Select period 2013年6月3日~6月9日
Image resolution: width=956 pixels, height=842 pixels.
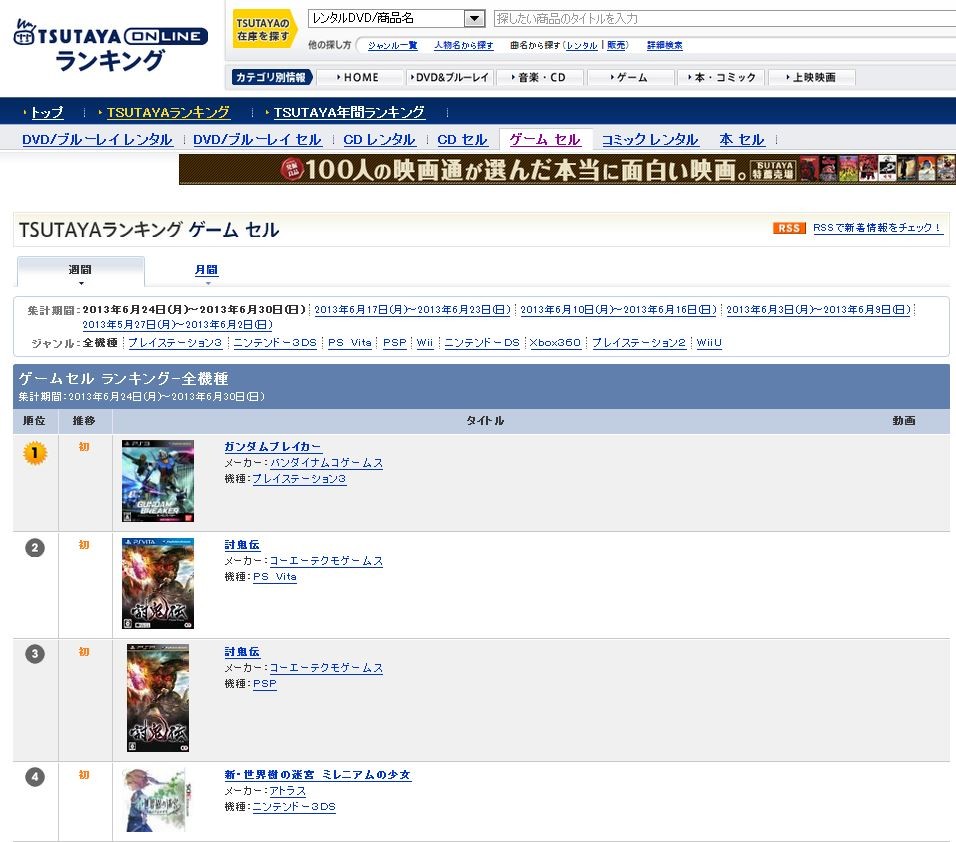tap(818, 310)
